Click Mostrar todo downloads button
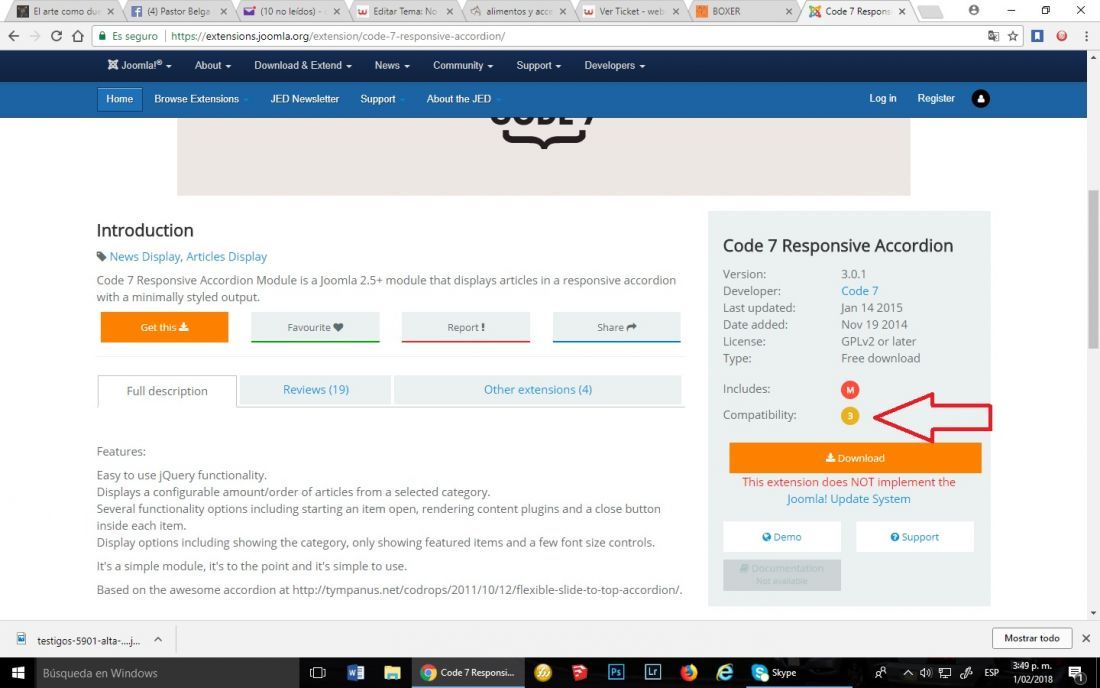Screen dimensions: 1100x688 coord(1031,638)
